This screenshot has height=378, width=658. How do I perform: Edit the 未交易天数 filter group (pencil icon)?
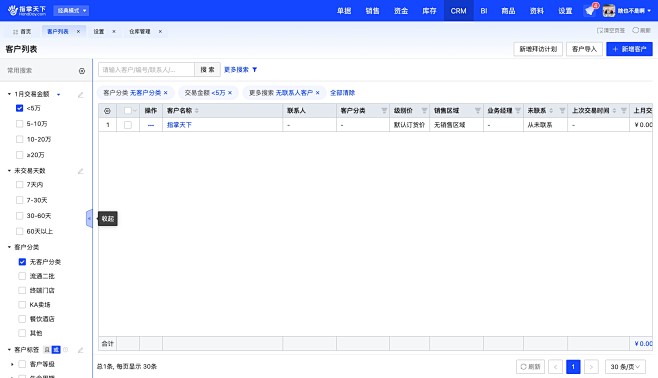tap(81, 171)
